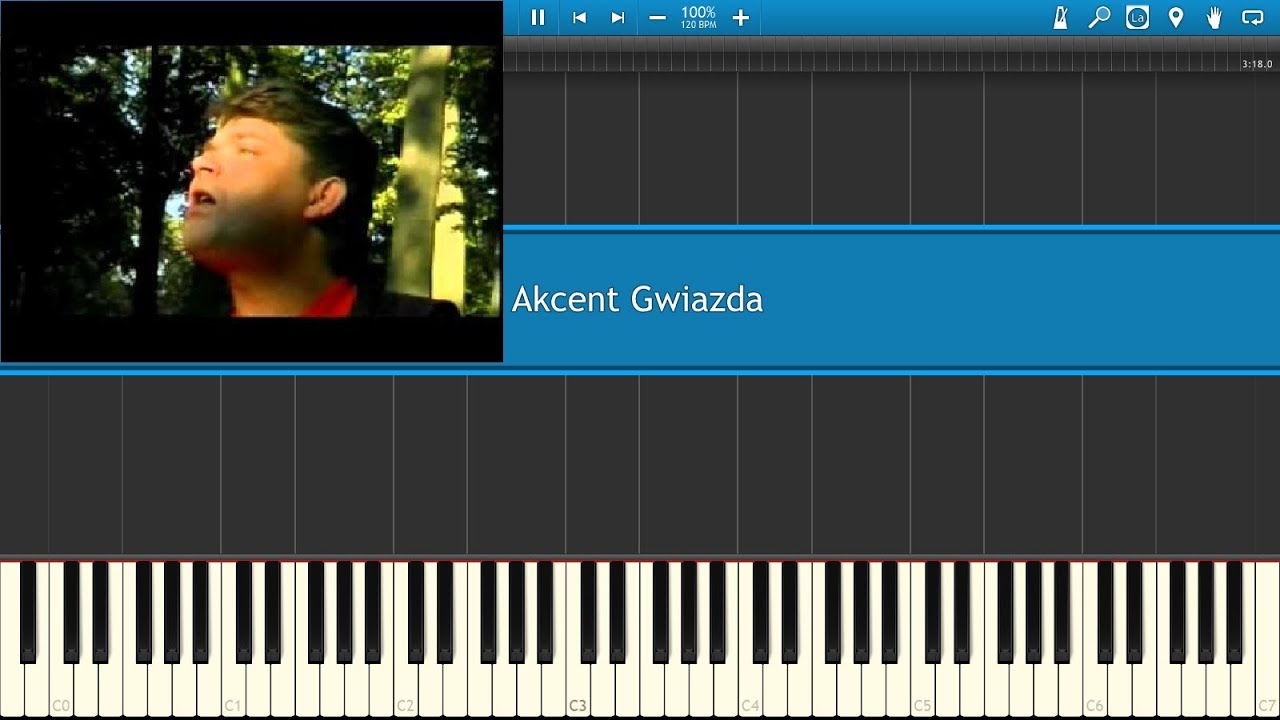The width and height of the screenshot is (1280, 720).
Task: Click the 100% 120 BPM speed readout
Action: [x=698, y=17]
